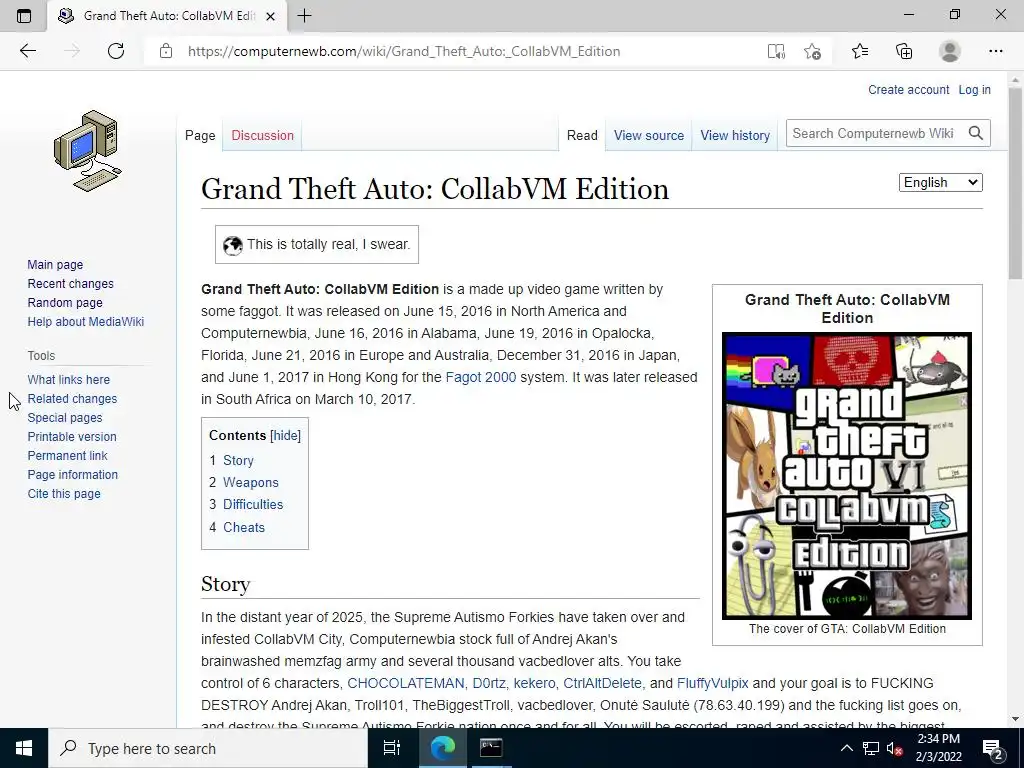
Task: Open What links here tool
Action: coord(69,379)
